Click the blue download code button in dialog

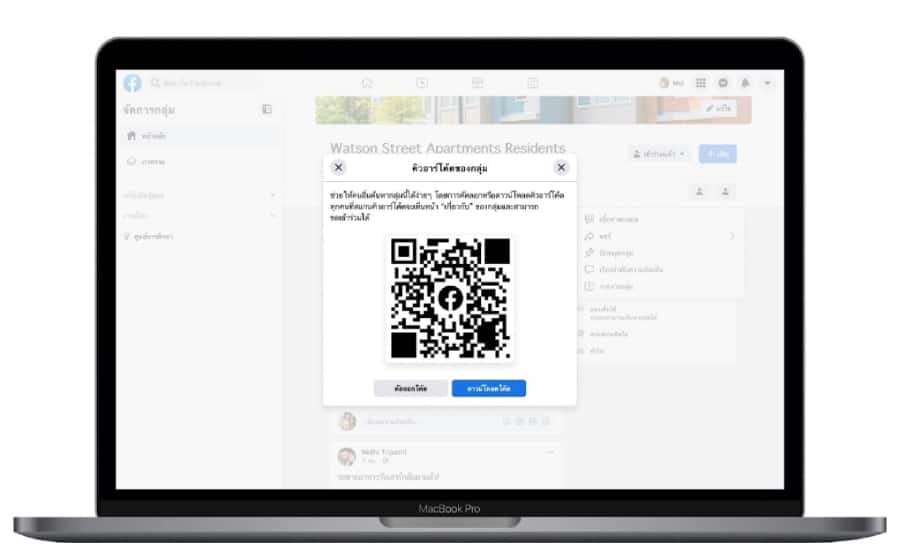[x=488, y=389]
